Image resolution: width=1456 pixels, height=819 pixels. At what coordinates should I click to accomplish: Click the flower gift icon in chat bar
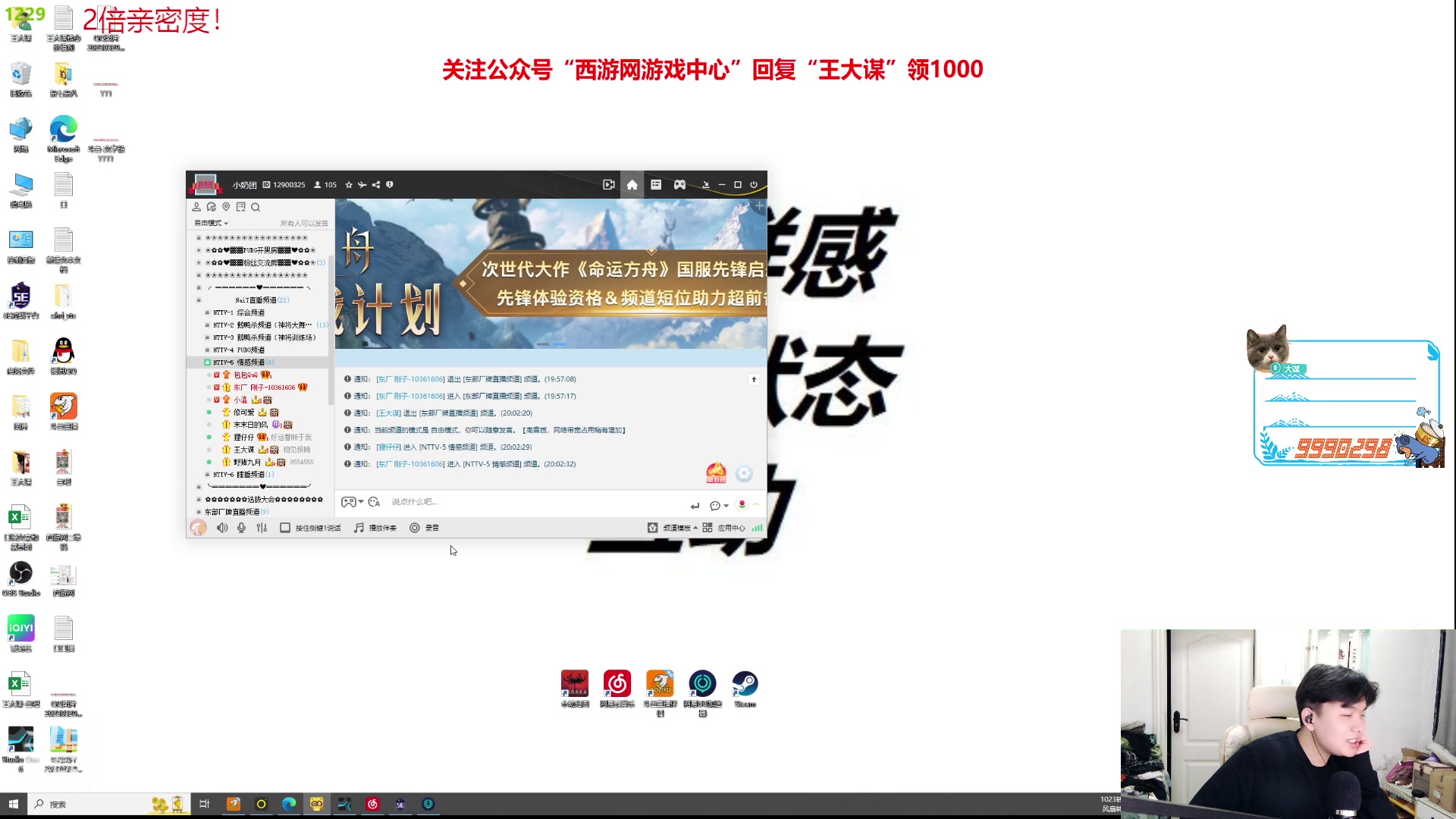742,504
